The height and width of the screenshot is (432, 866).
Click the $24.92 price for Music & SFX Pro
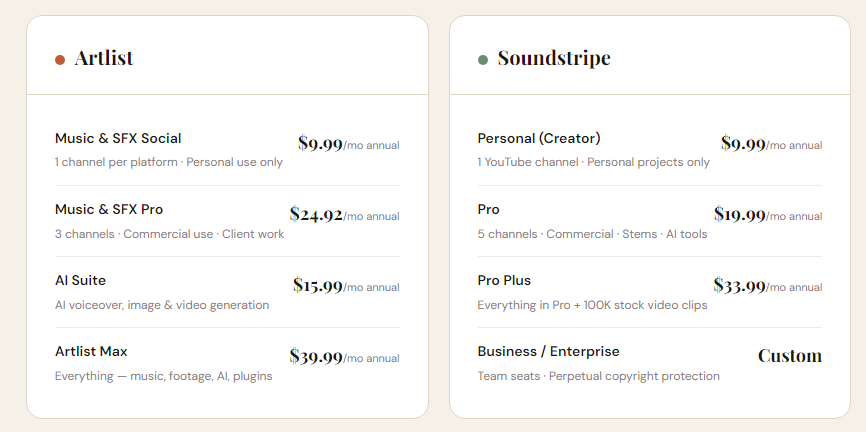[316, 215]
